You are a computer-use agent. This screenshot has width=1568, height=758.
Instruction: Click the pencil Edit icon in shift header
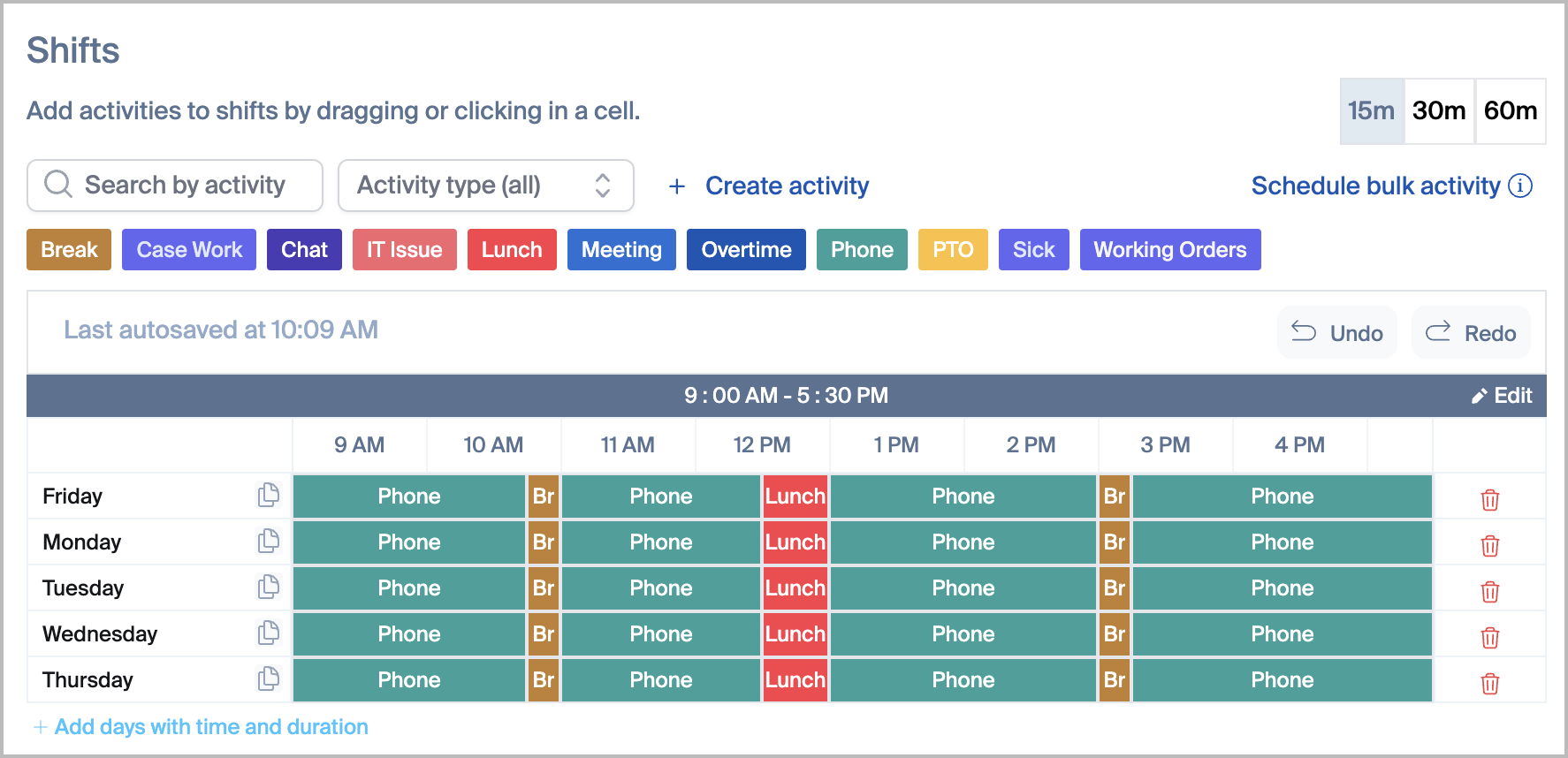coord(1479,396)
